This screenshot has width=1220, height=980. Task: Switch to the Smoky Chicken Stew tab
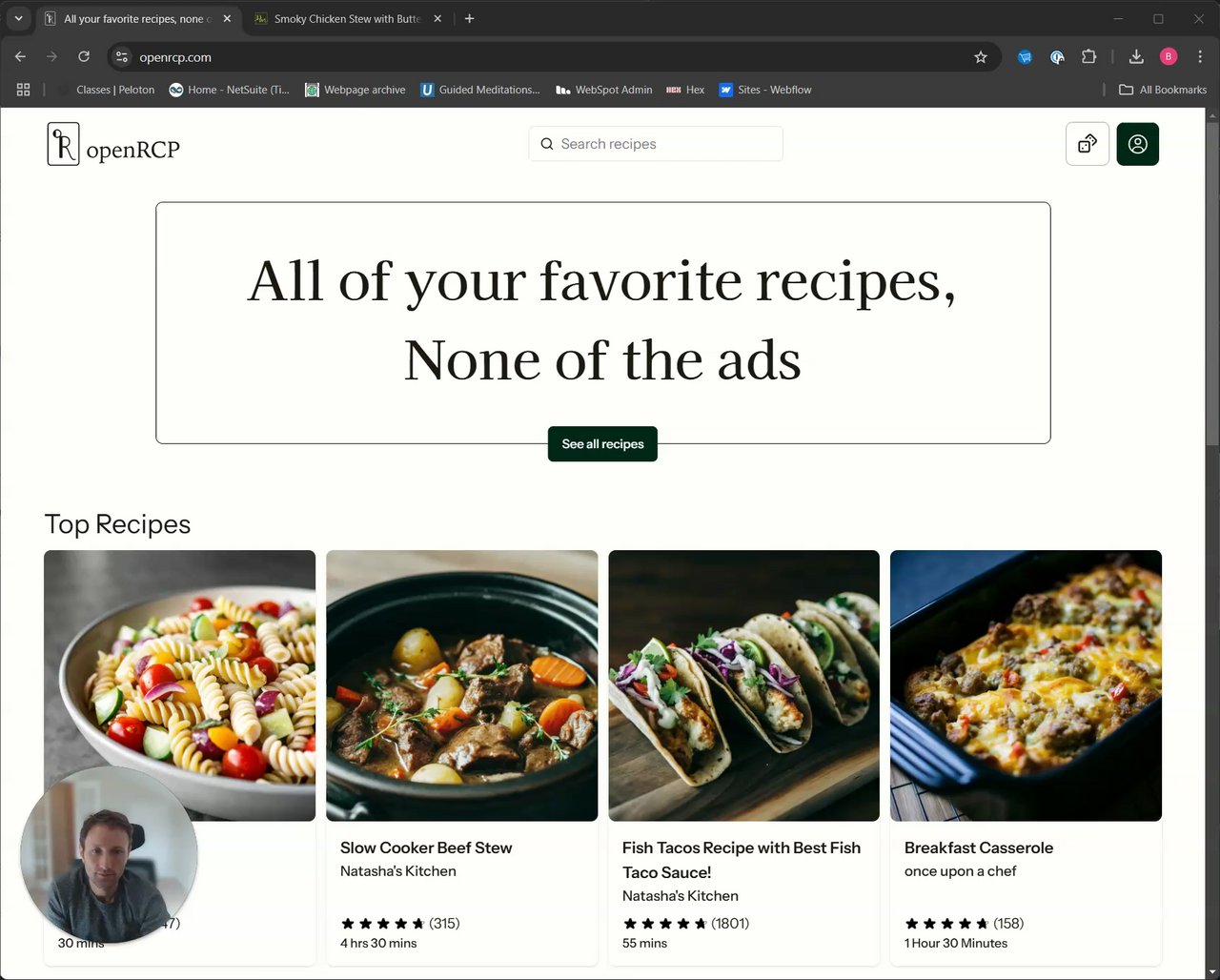(x=347, y=19)
